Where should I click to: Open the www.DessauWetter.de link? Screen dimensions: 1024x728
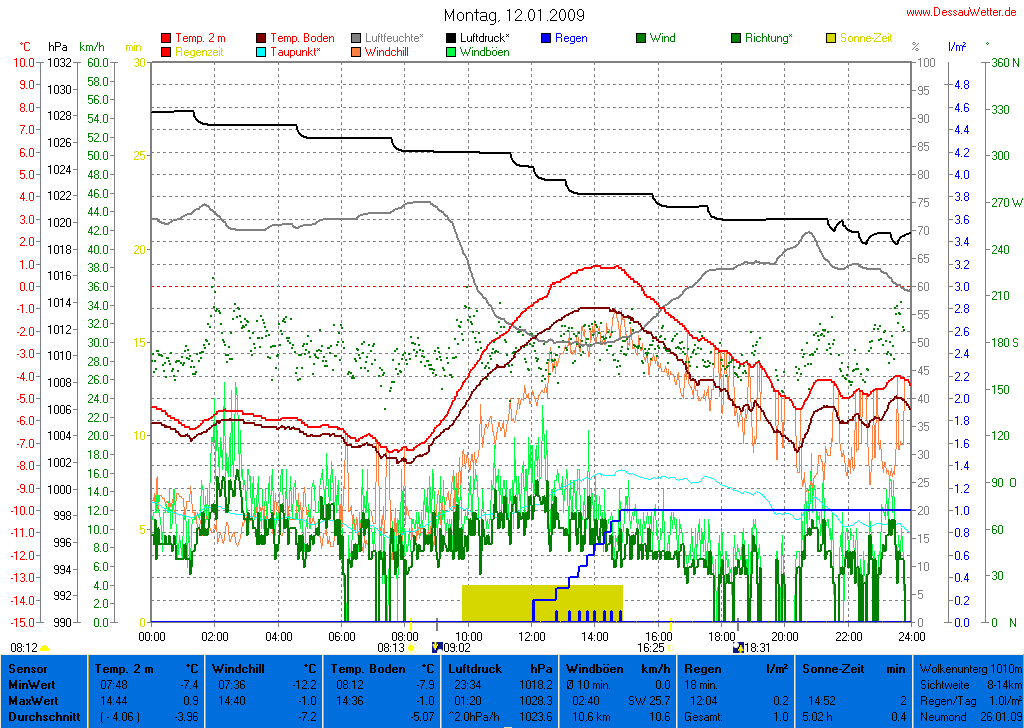tap(963, 12)
